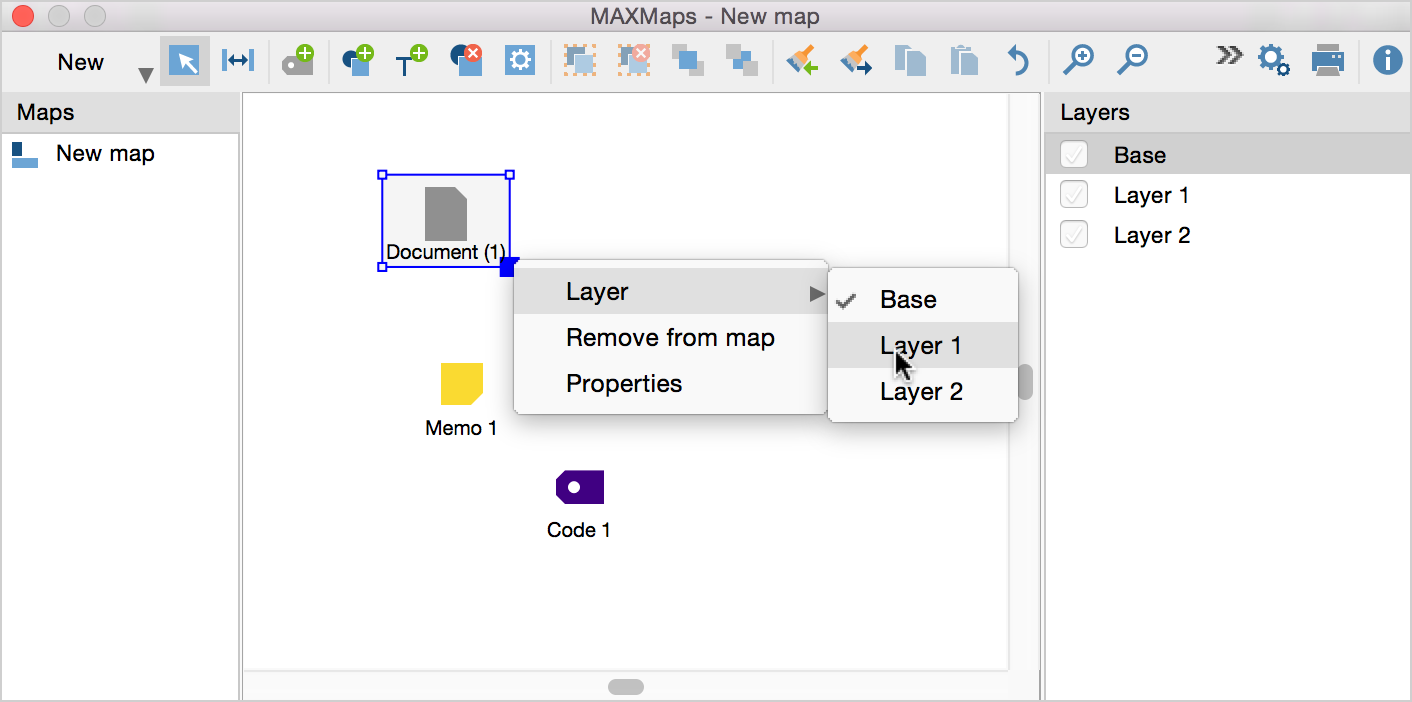Choose Properties in context menu
1412x702 pixels.
[670, 384]
